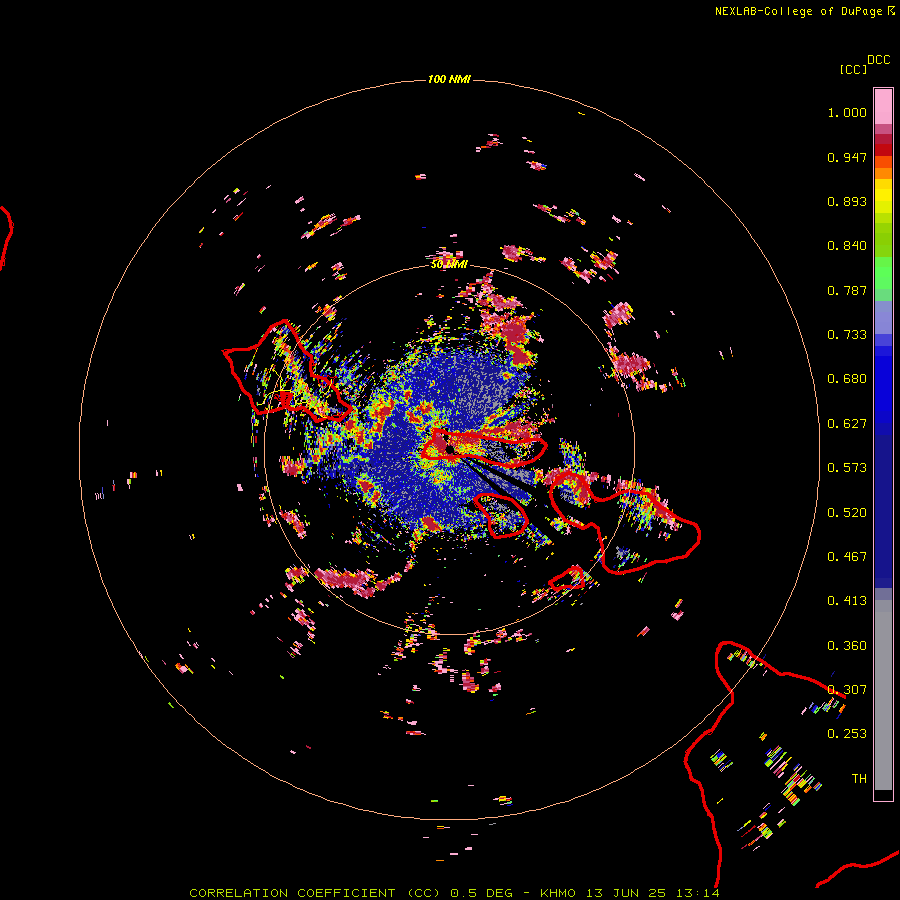Select the 0.413 value on the scale
The height and width of the screenshot is (900, 900).
pyautogui.click(x=847, y=601)
